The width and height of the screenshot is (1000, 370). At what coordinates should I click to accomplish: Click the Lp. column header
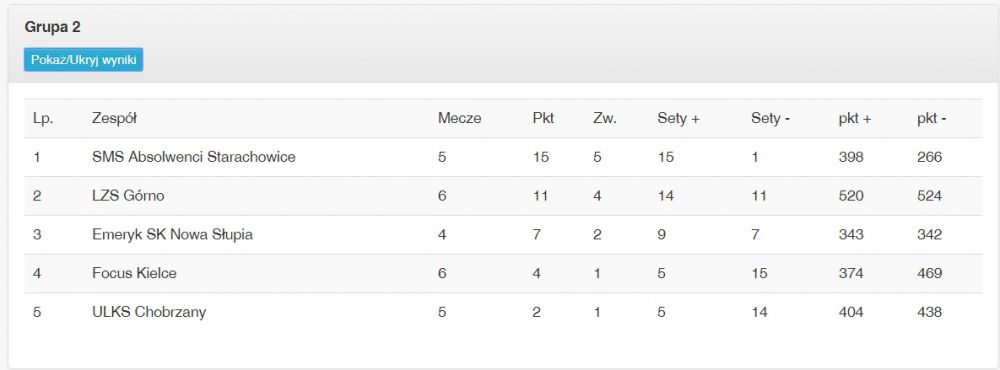(x=43, y=118)
